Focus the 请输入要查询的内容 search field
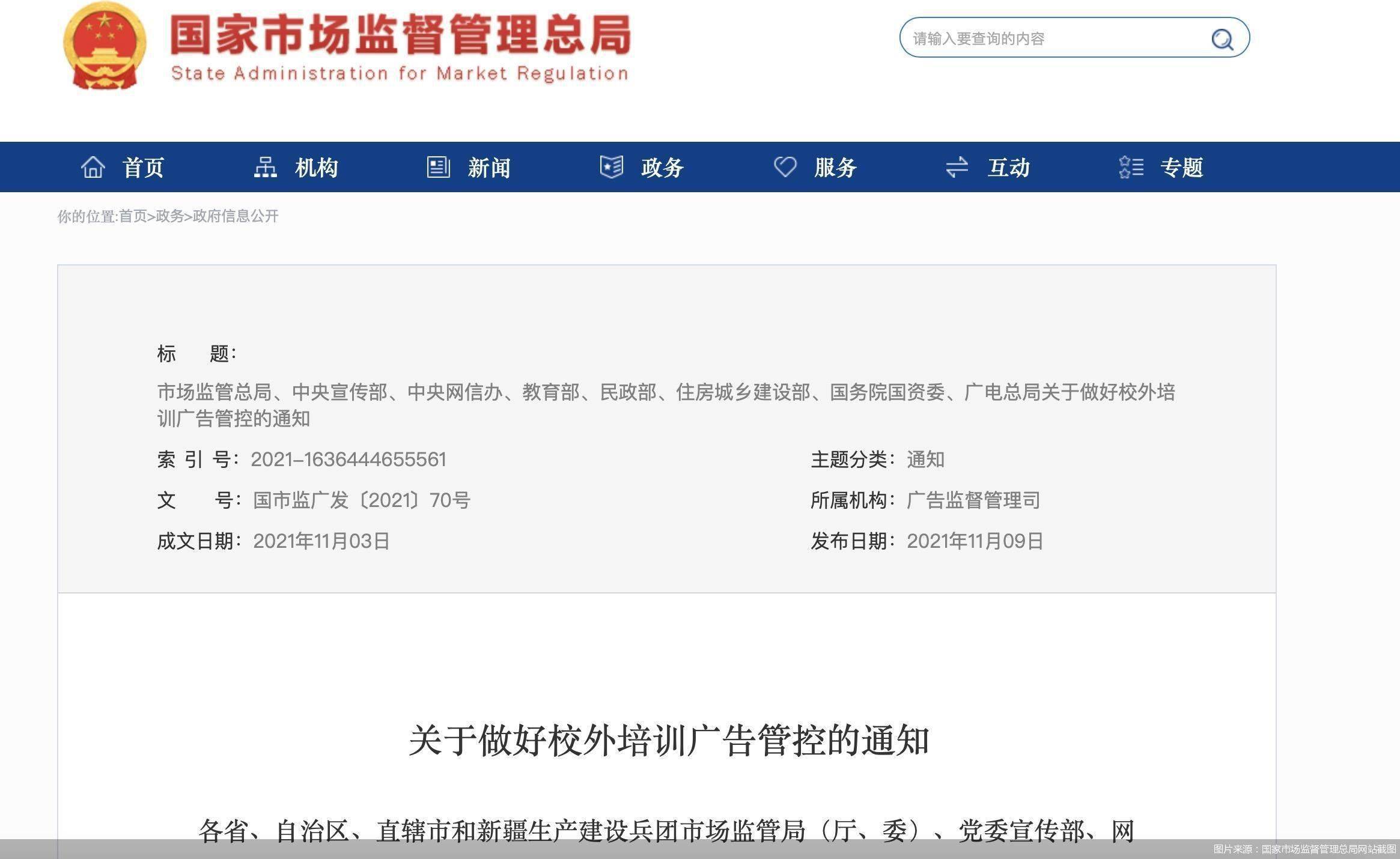Viewport: 1400px width, 859px height. click(x=1074, y=38)
